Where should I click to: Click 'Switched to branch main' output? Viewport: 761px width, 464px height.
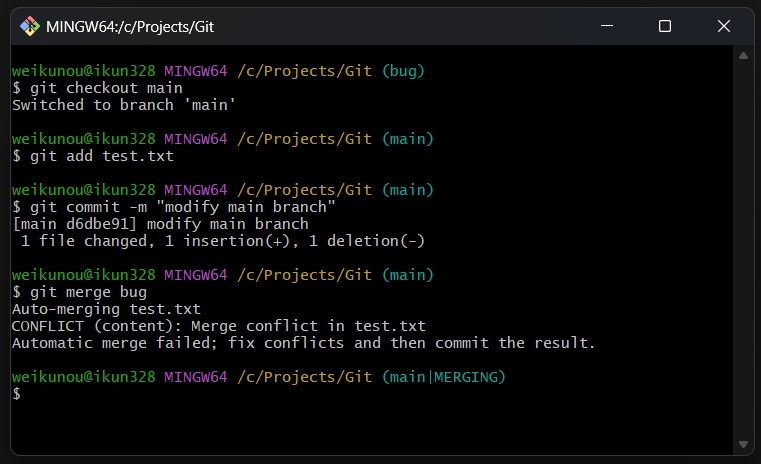pyautogui.click(x=124, y=105)
